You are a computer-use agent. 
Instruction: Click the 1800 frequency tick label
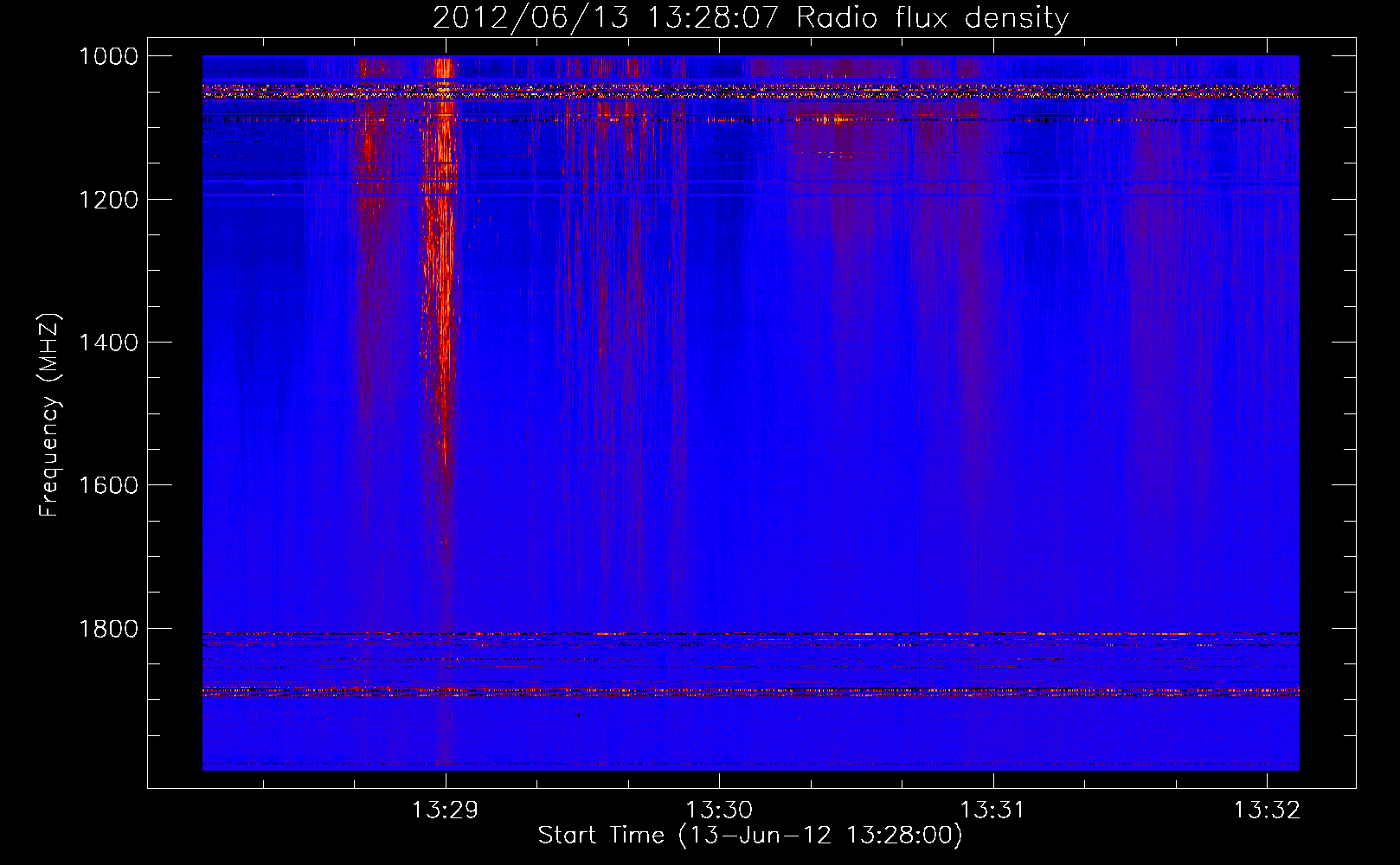point(108,629)
